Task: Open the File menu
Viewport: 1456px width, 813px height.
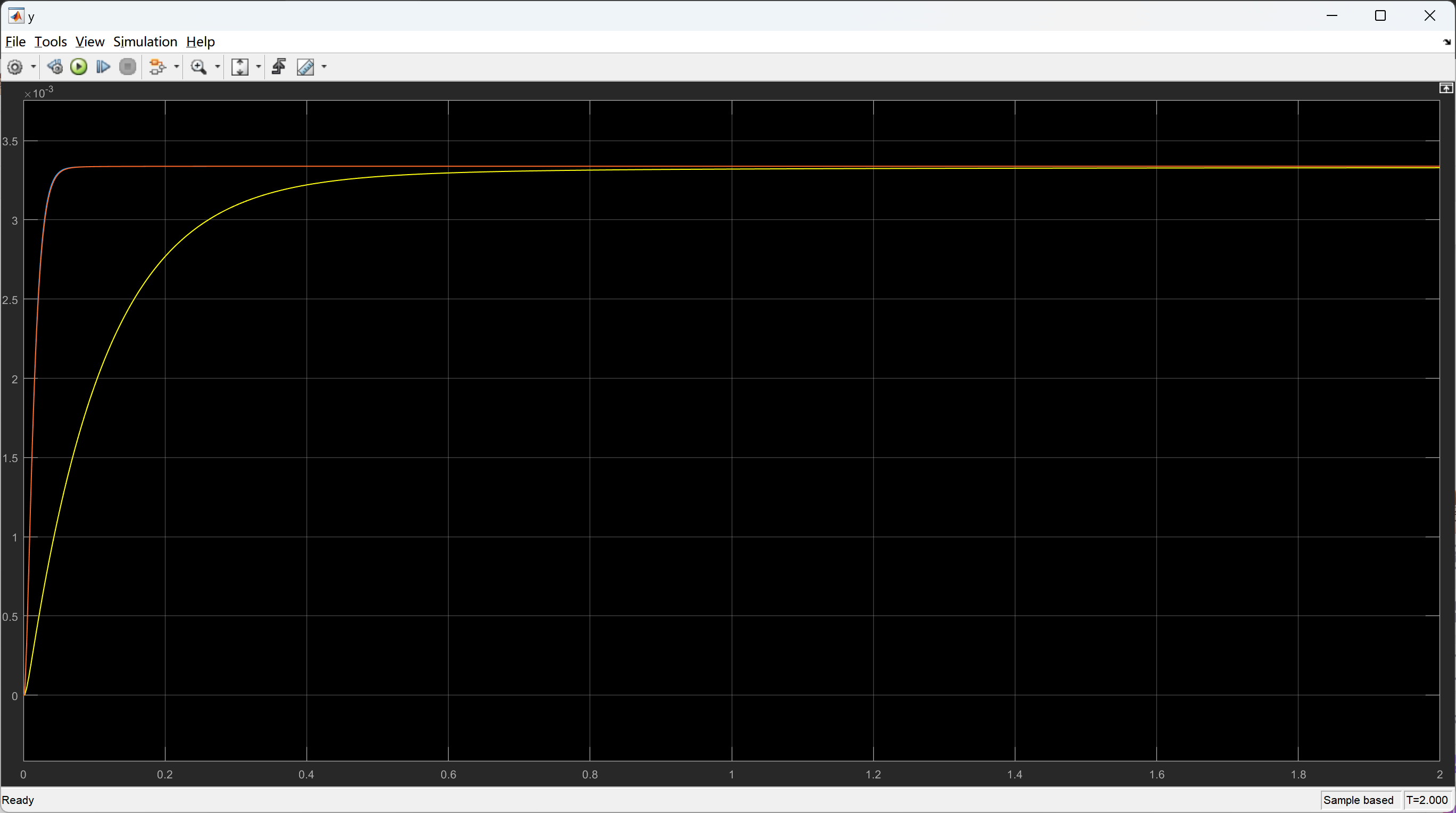Action: [15, 42]
